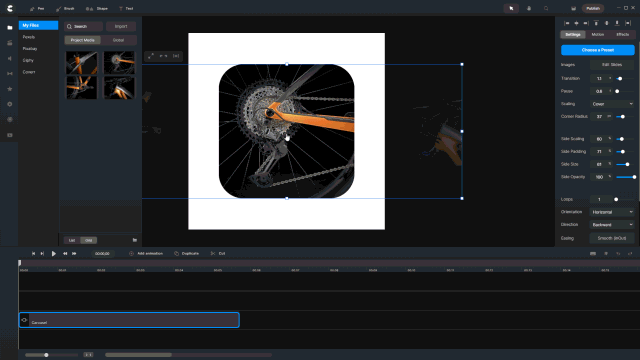640x360 pixels.
Task: Switch to the Effects tab
Action: [622, 35]
